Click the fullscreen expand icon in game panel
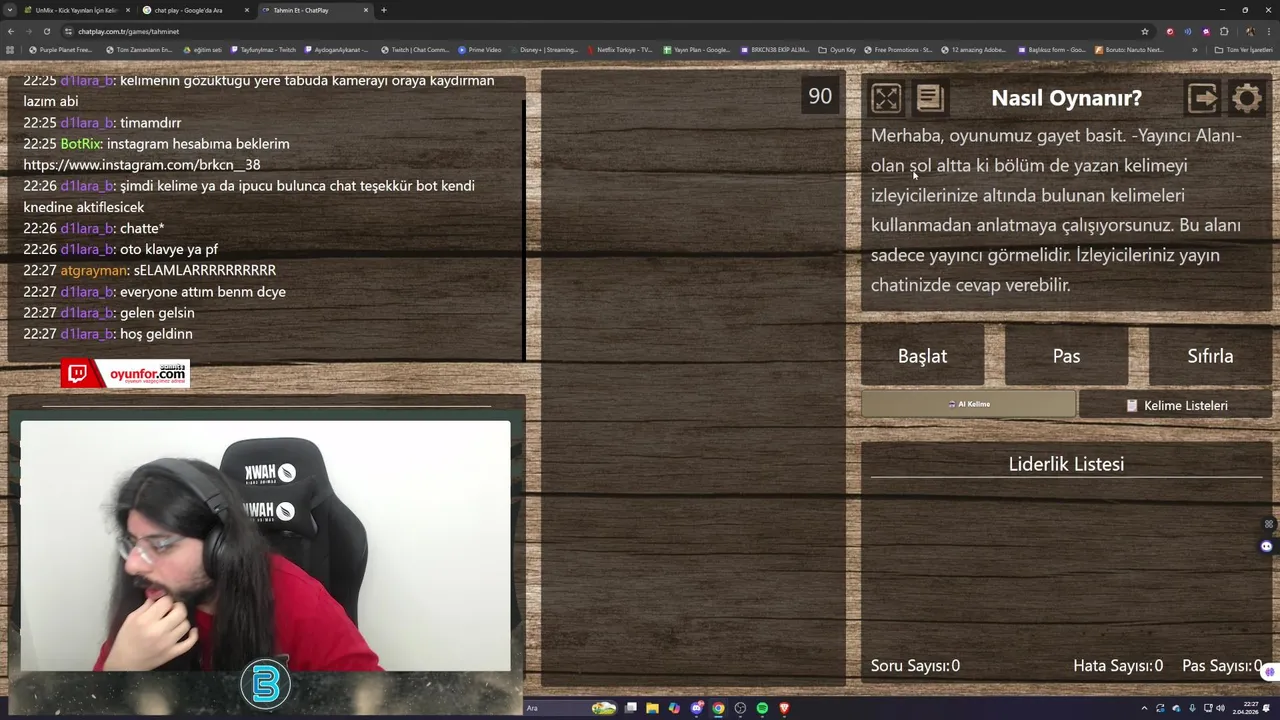 click(886, 98)
